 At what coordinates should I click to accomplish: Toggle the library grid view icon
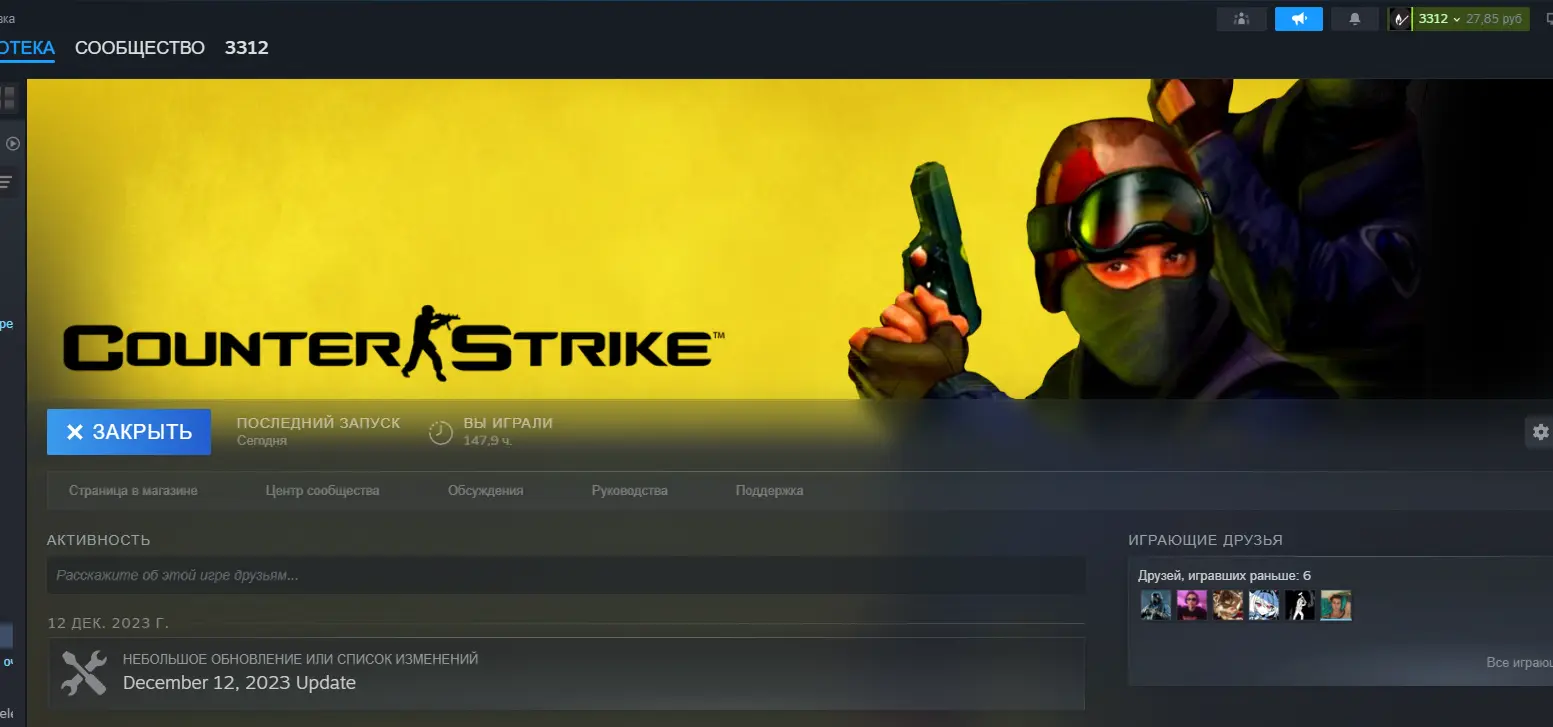point(8,98)
